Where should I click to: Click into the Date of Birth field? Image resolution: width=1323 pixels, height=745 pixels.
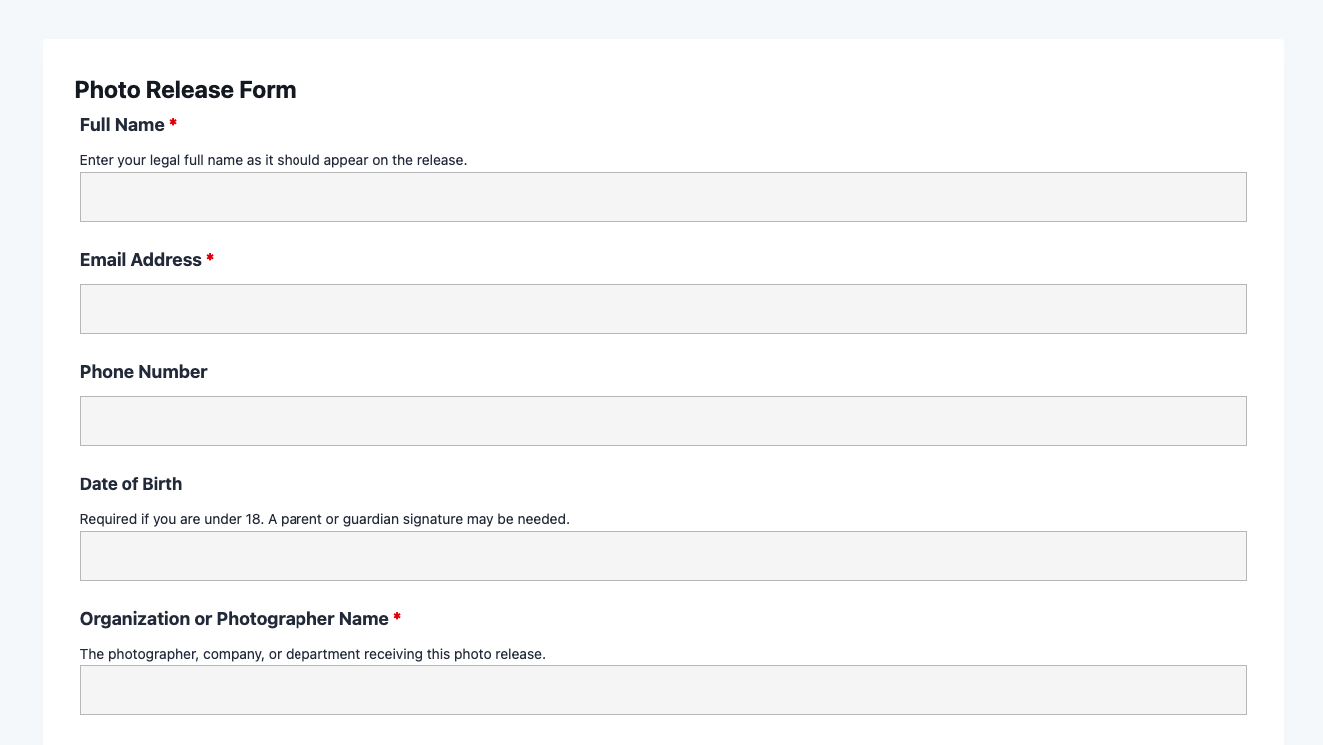(663, 556)
